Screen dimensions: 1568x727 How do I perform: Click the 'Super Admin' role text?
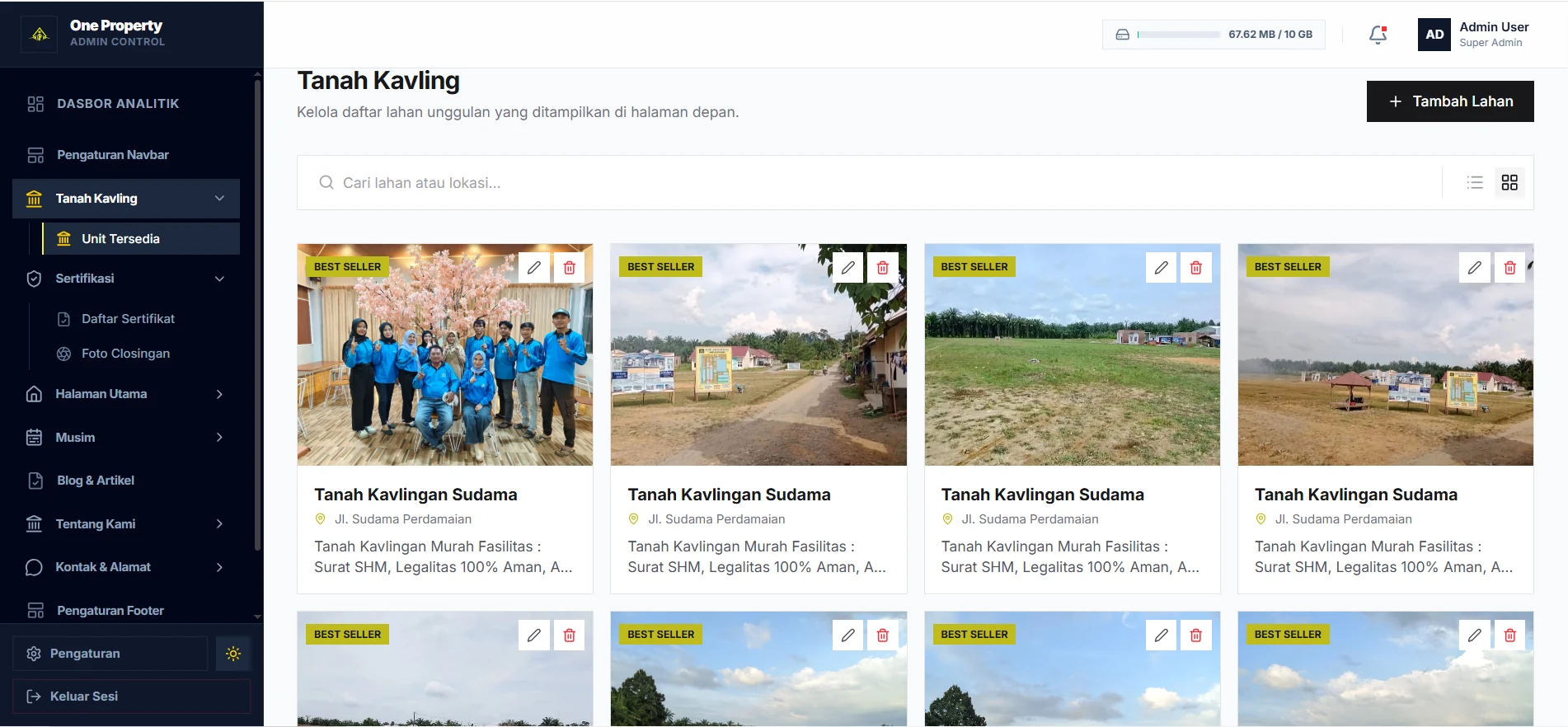(1491, 43)
